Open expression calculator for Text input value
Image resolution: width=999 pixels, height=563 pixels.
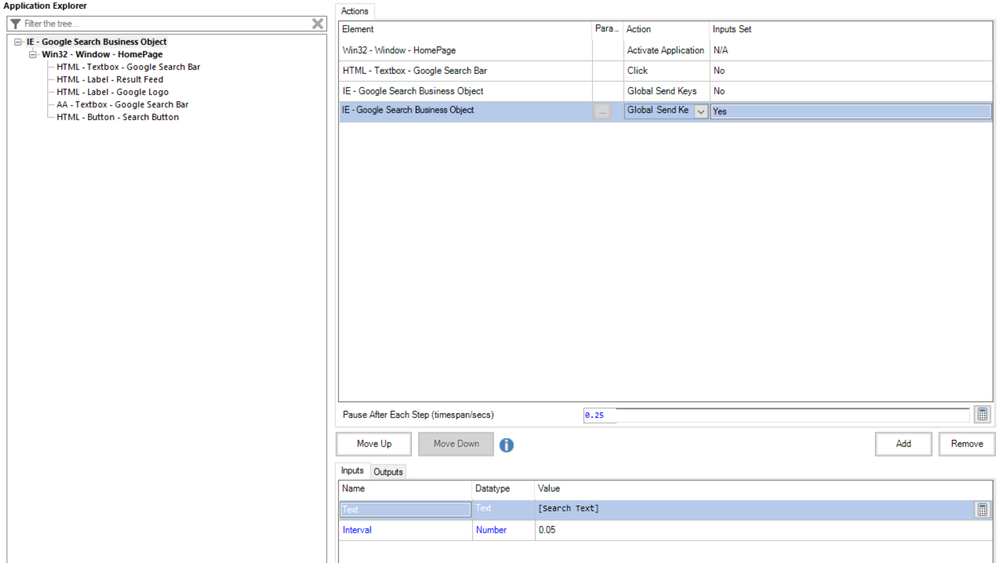point(982,510)
